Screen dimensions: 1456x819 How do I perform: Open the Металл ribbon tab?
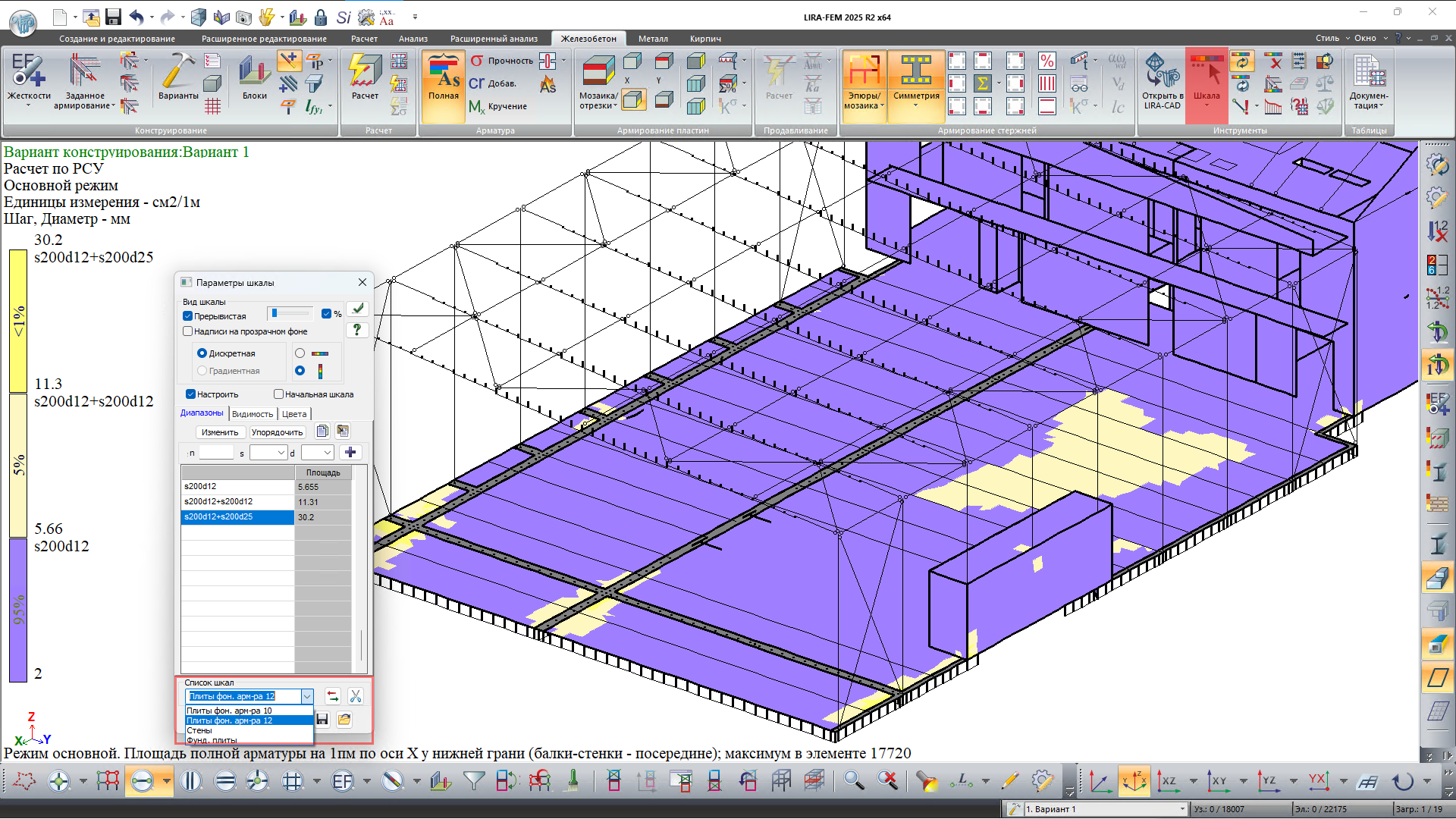[x=652, y=39]
